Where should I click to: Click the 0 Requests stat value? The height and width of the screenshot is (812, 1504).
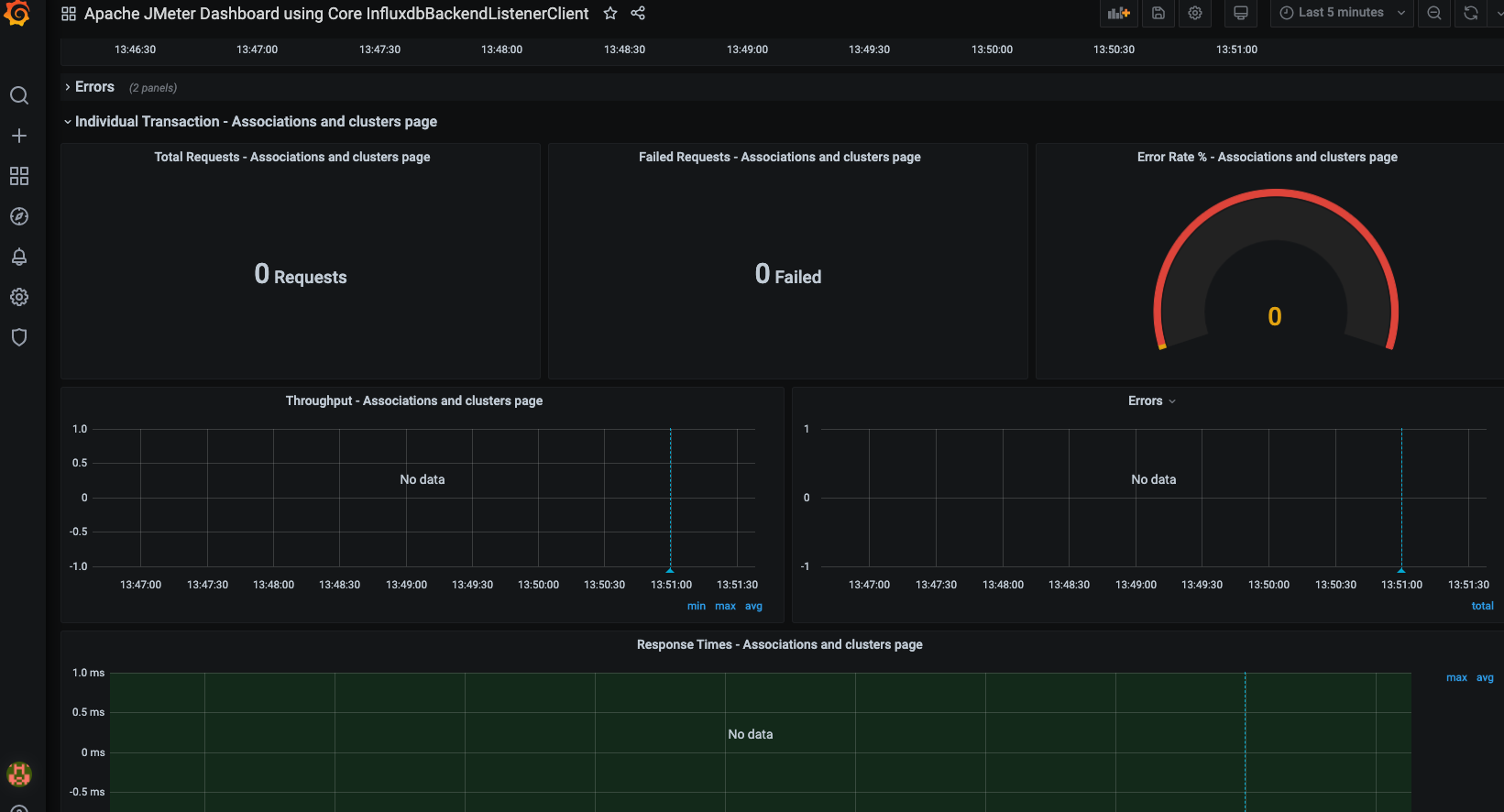301,274
